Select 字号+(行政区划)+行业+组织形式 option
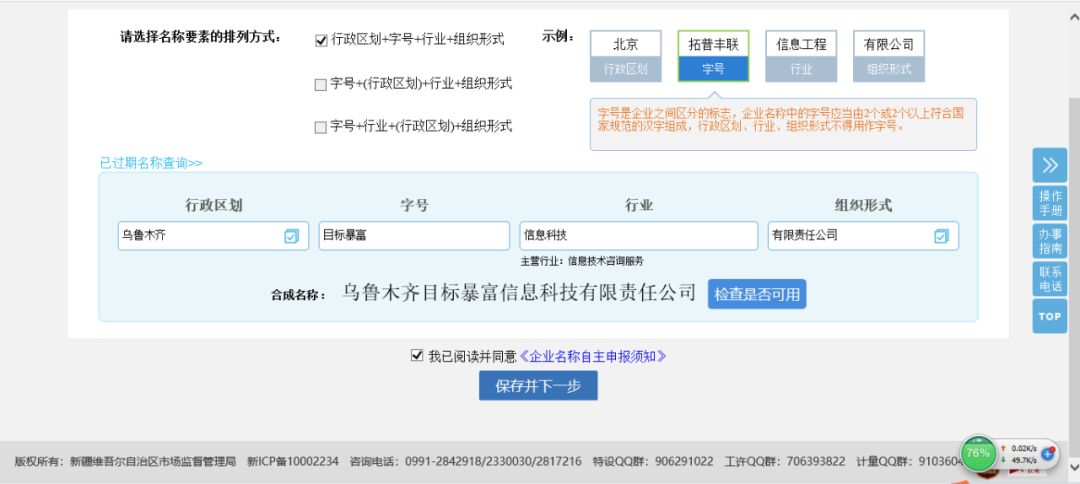 (x=321, y=84)
